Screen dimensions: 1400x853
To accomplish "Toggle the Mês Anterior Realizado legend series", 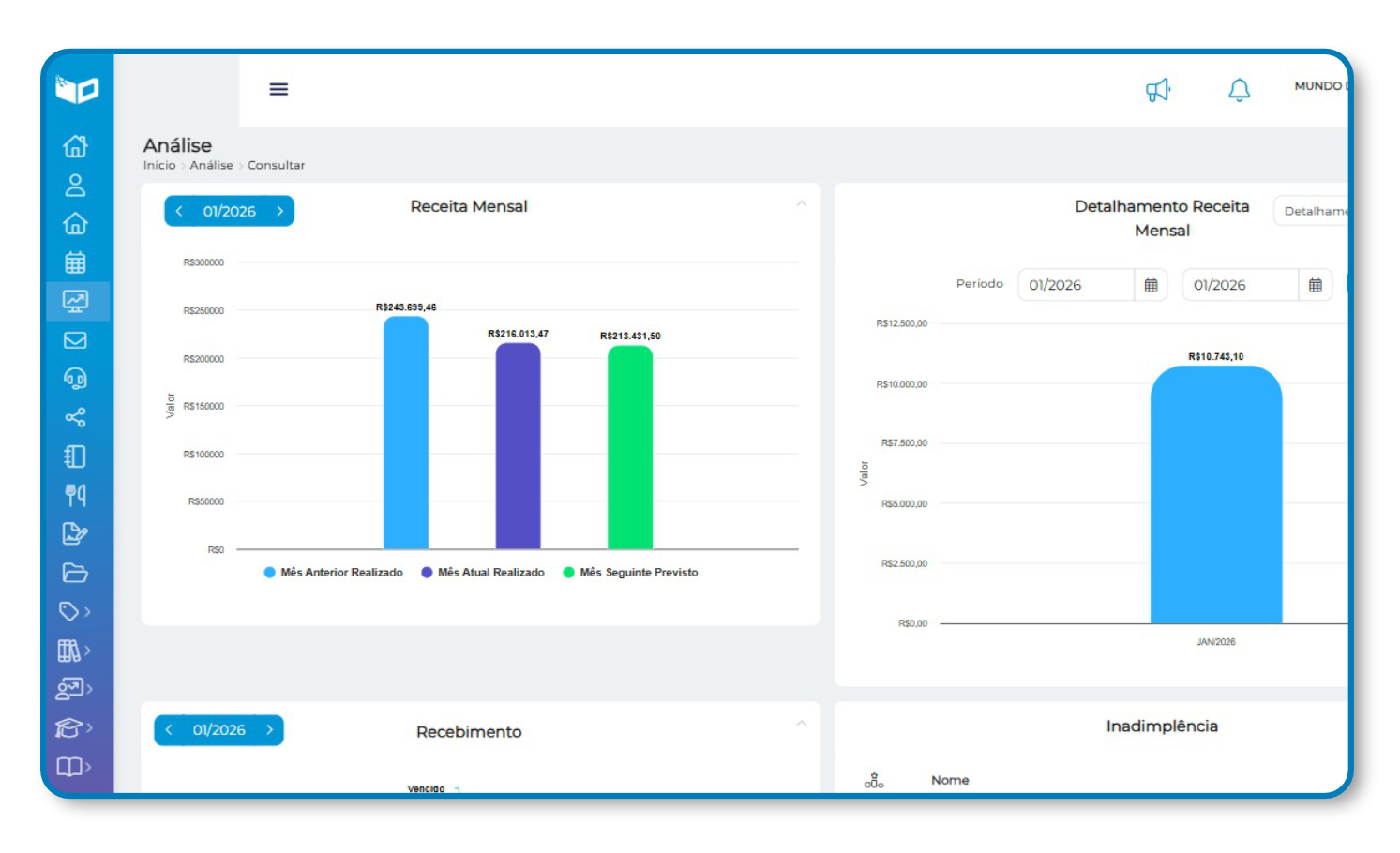I will pyautogui.click(x=334, y=573).
